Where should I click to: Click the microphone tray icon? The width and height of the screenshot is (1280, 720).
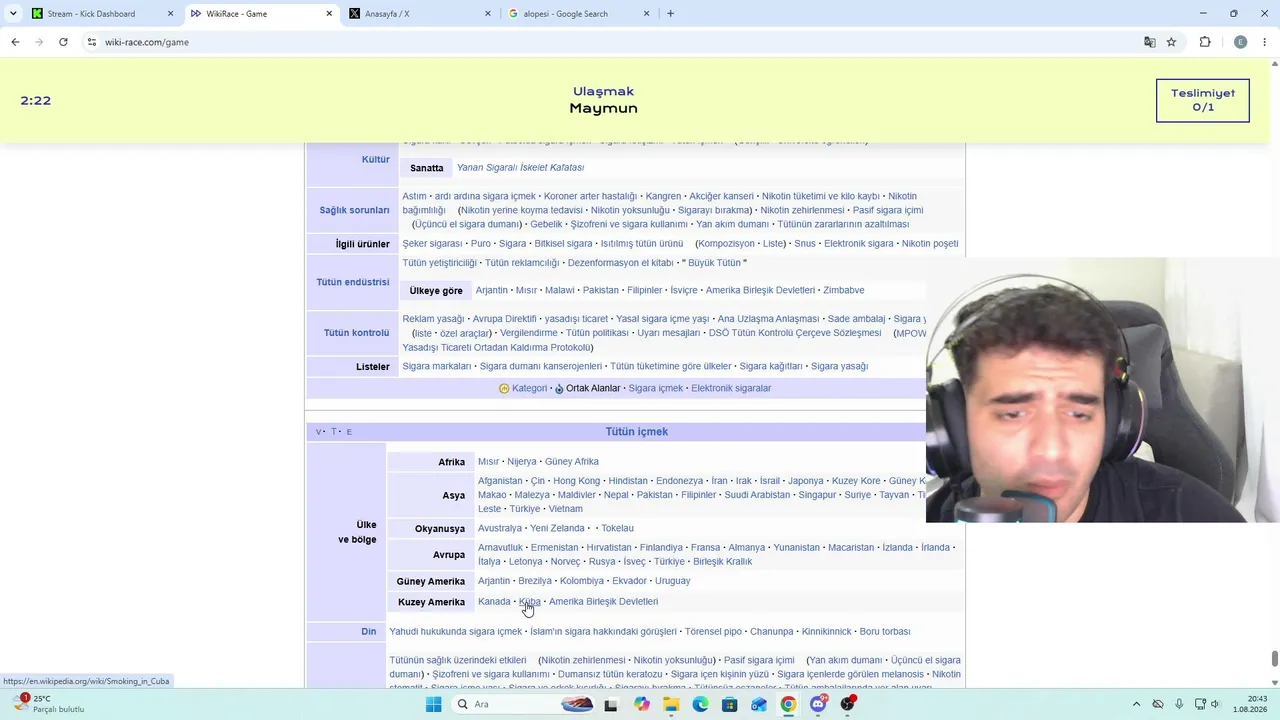1180,704
